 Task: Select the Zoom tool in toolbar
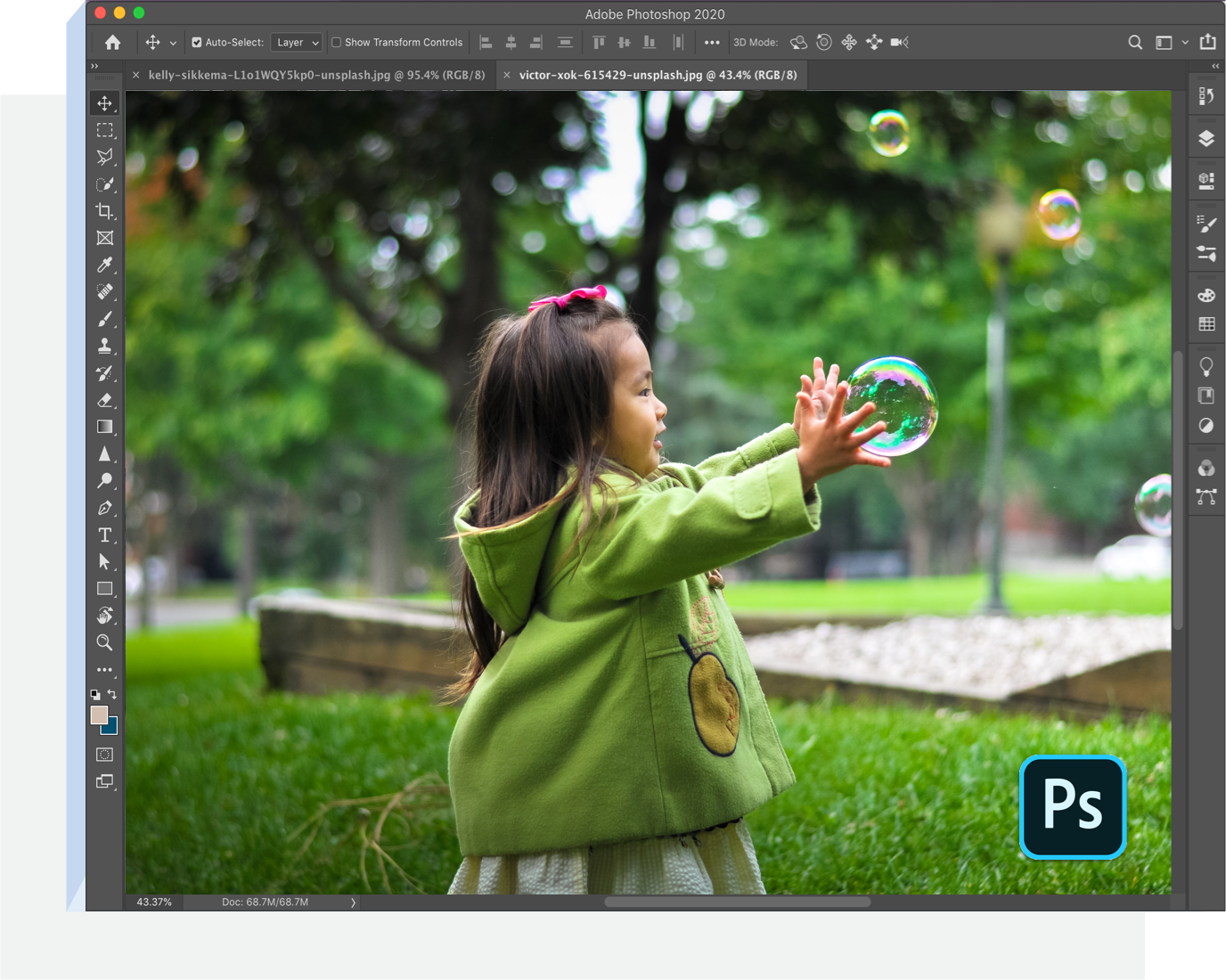(x=104, y=642)
